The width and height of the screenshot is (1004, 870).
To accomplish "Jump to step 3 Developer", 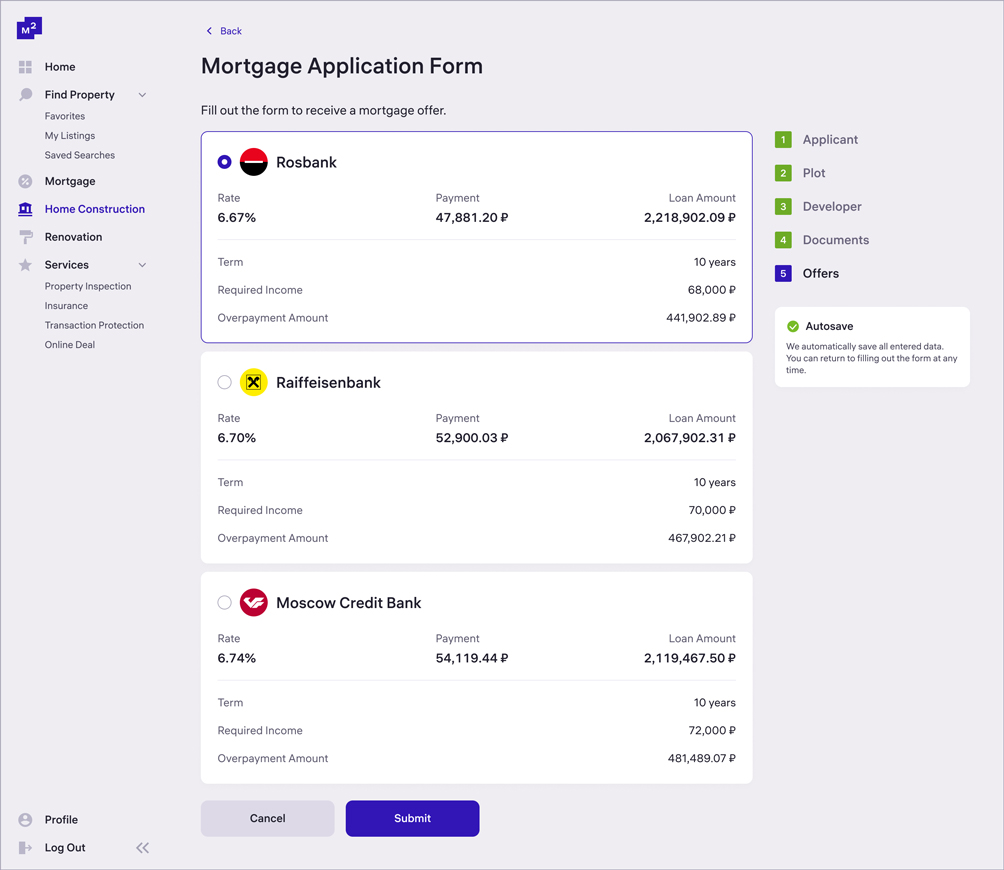I will tap(831, 206).
